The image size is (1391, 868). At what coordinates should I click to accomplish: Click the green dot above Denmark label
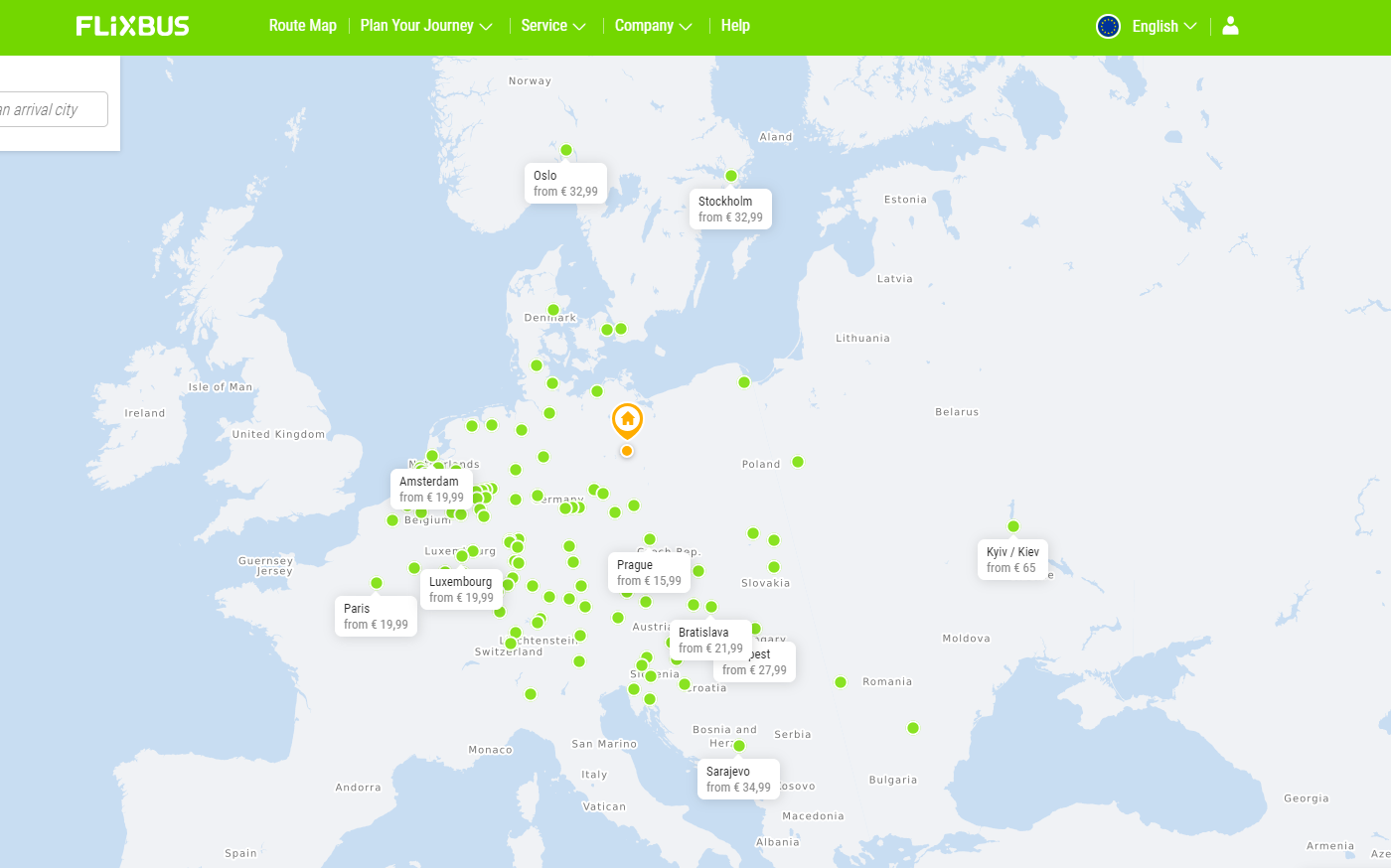[x=553, y=310]
